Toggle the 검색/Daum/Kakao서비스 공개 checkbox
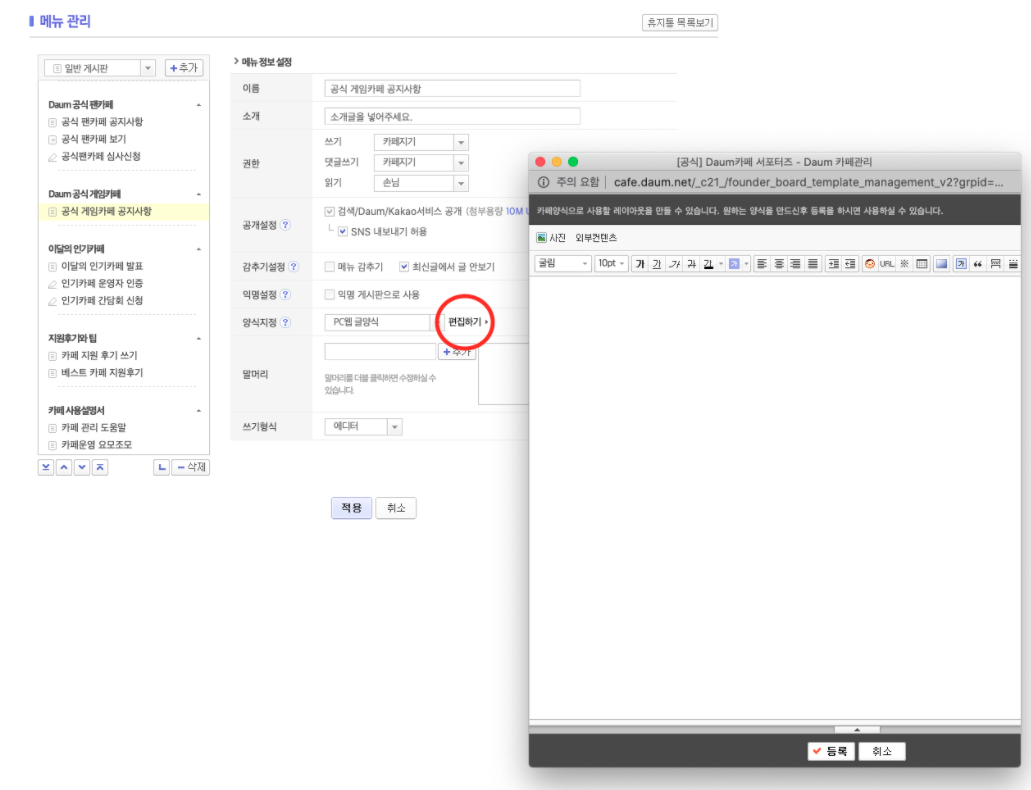1031x790 pixels. 329,211
